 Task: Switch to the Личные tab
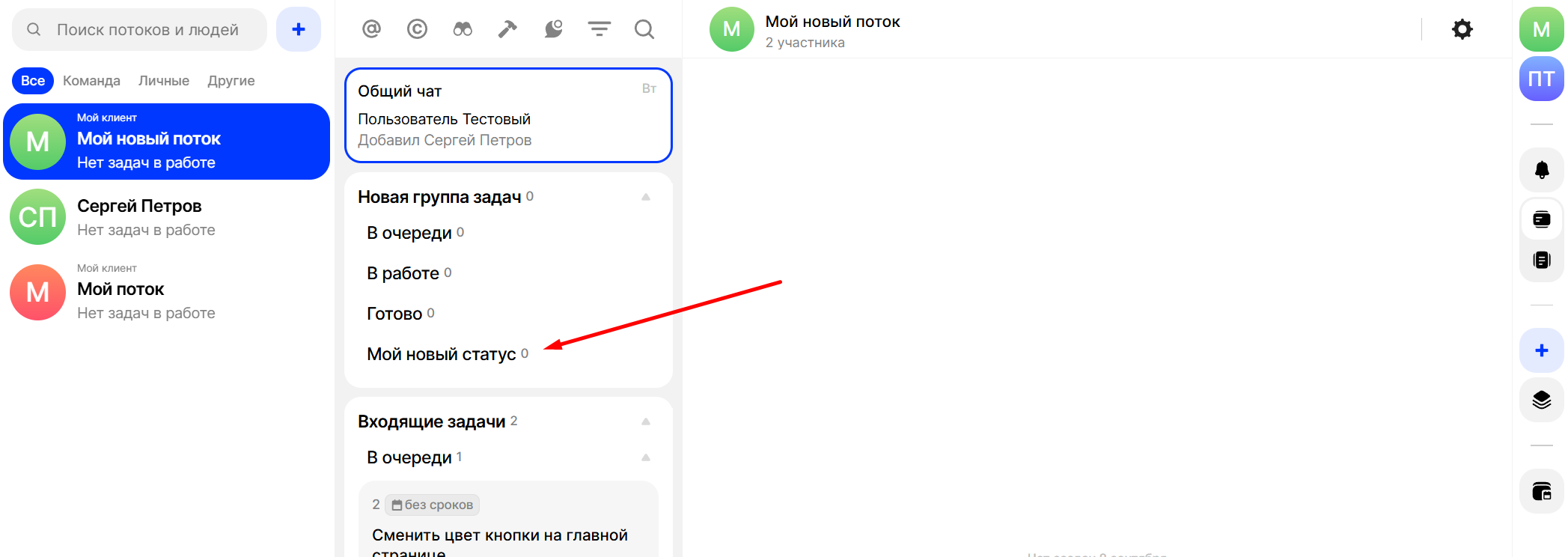163,81
